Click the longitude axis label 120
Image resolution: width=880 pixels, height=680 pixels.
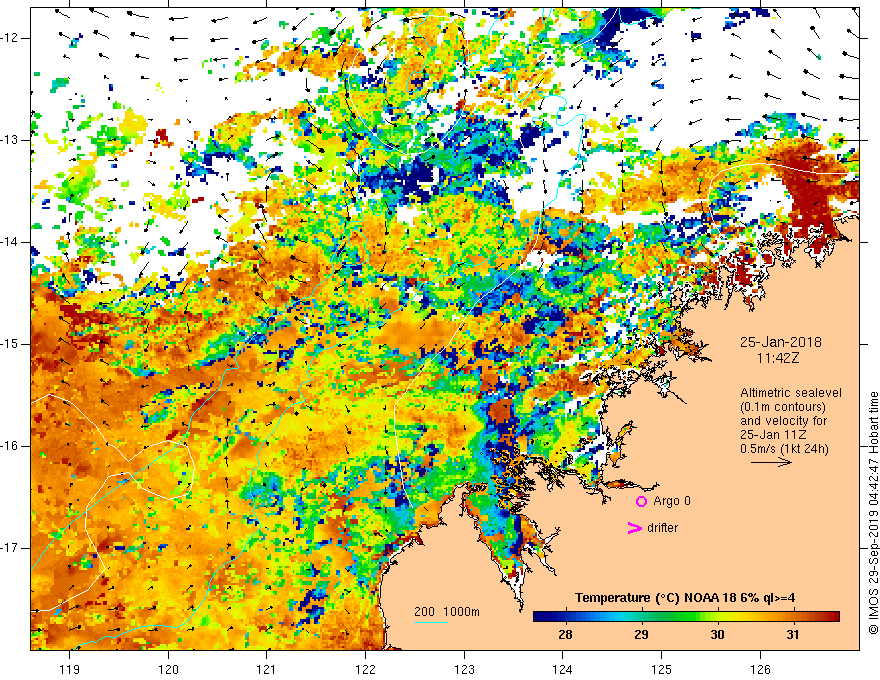[x=168, y=669]
